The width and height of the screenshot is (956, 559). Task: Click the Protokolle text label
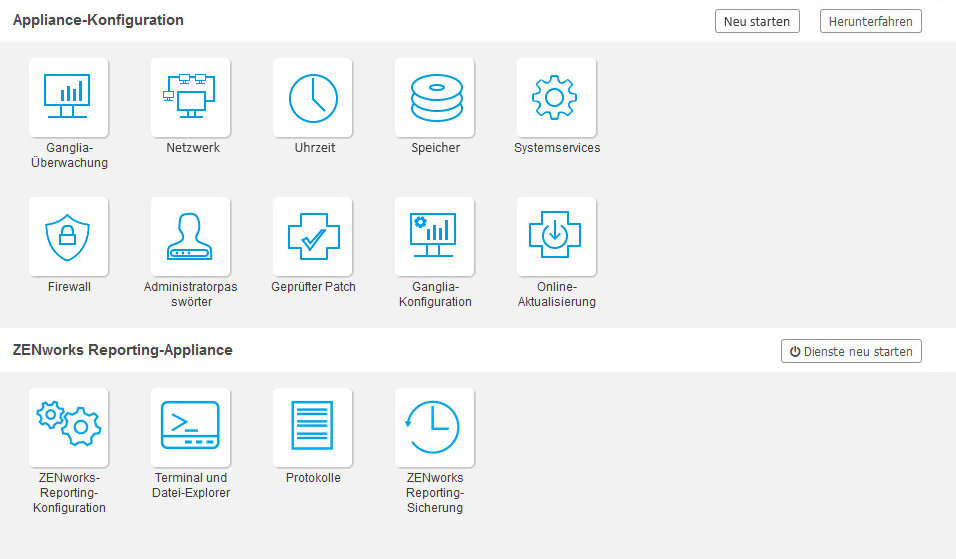313,477
